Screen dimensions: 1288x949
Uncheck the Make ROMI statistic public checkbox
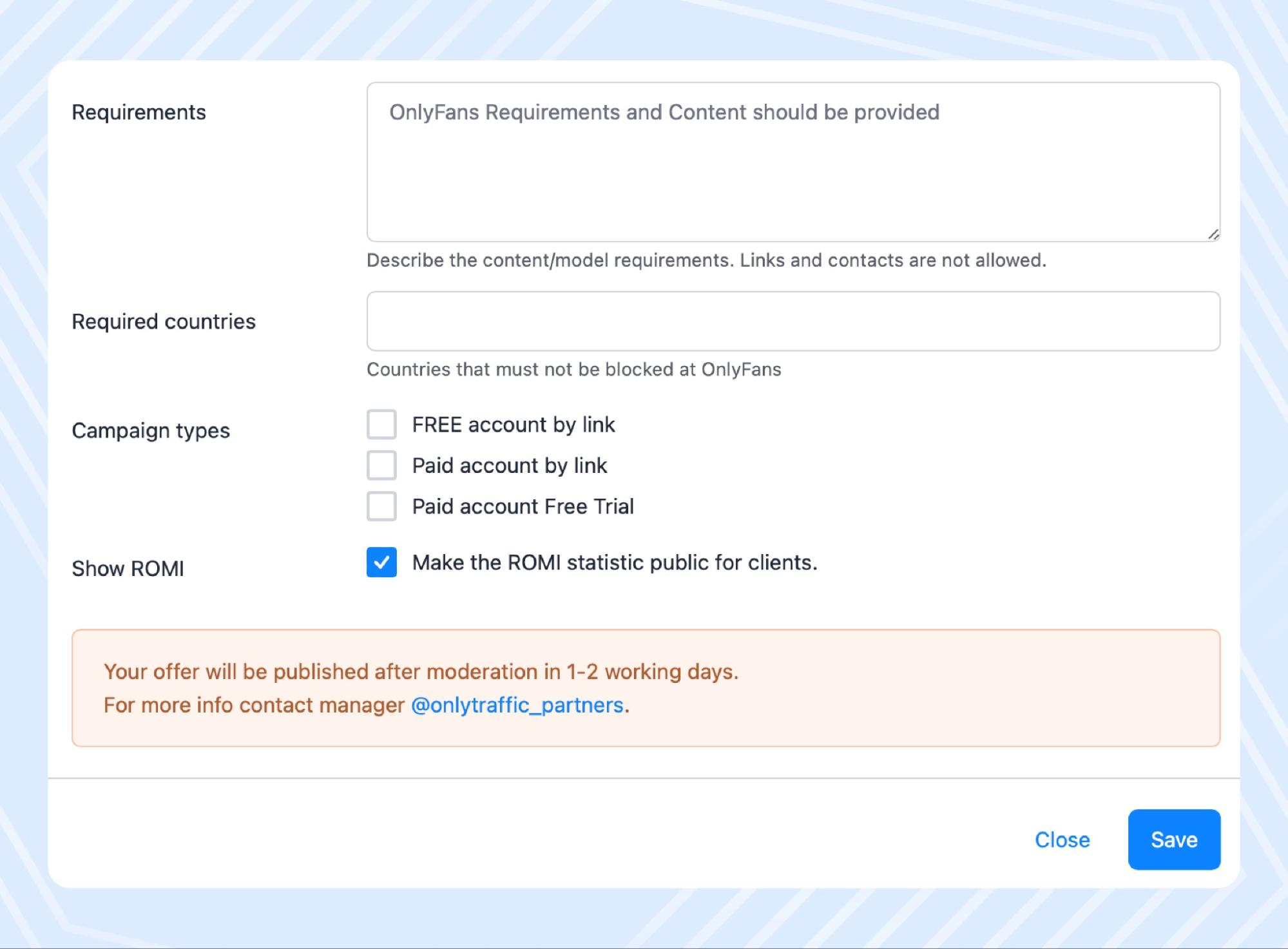click(x=381, y=562)
